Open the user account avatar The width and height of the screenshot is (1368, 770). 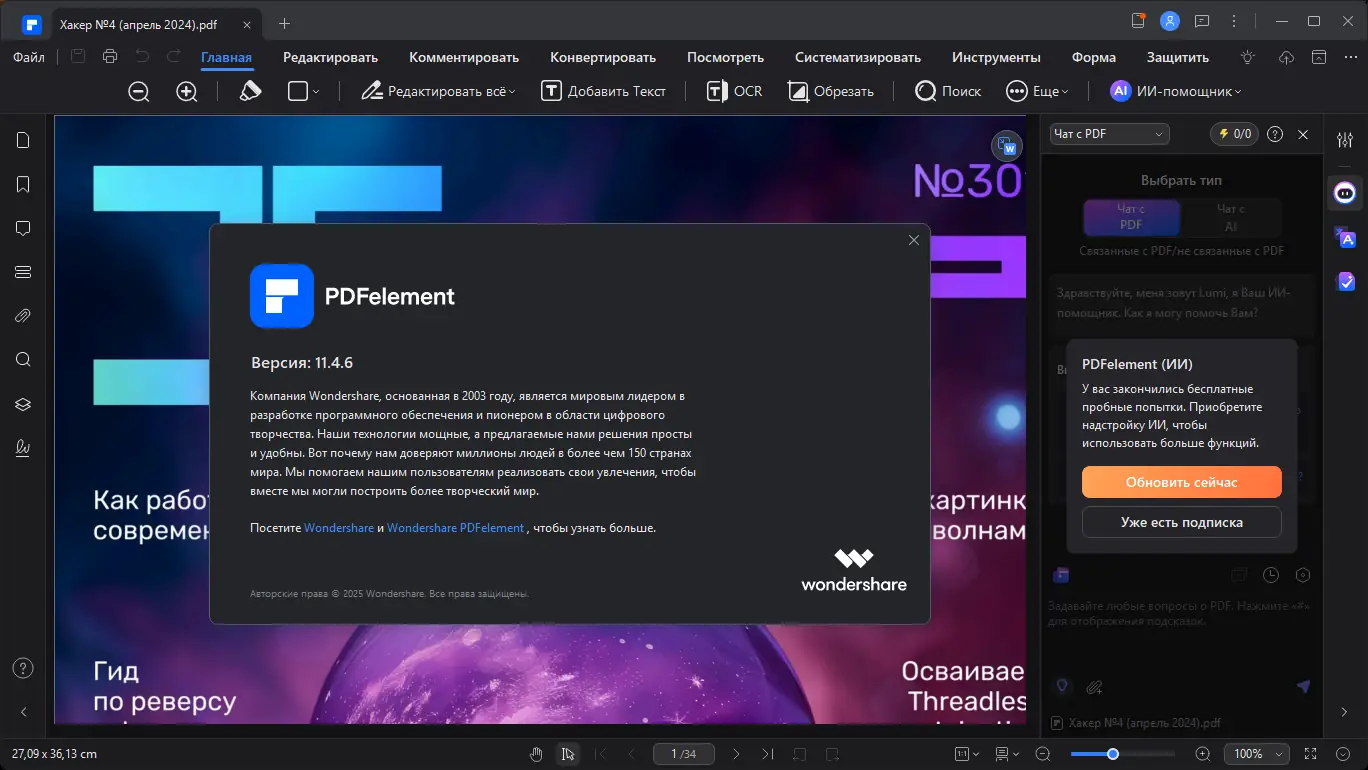pyautogui.click(x=1169, y=21)
